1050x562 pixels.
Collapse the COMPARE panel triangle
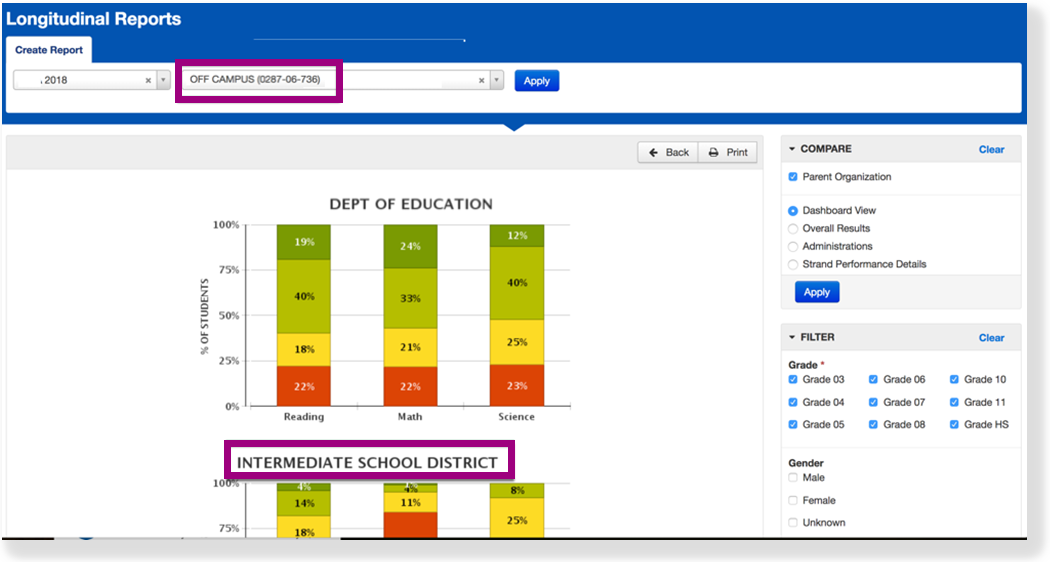792,149
